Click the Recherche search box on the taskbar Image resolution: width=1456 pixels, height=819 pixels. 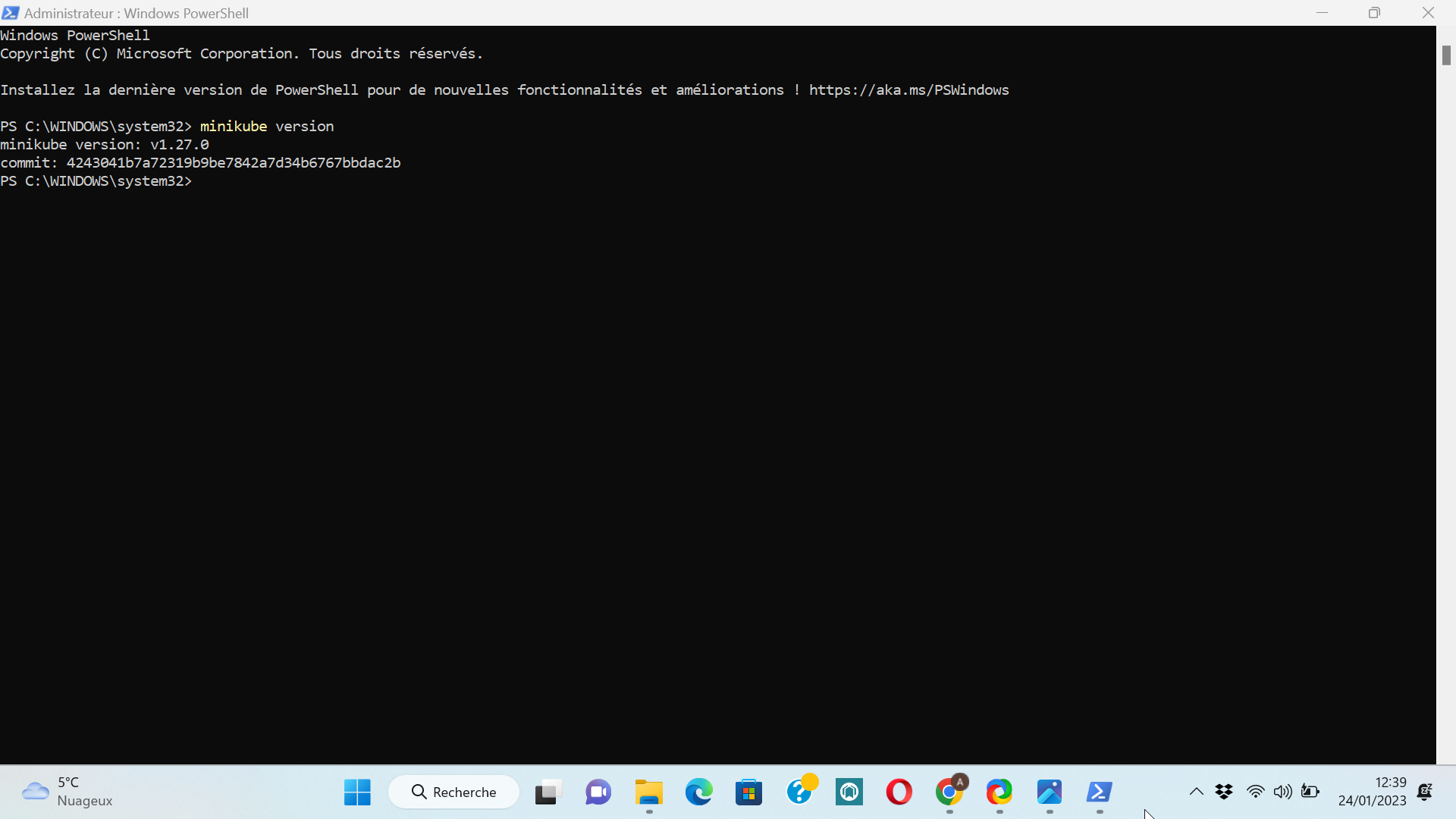[453, 792]
